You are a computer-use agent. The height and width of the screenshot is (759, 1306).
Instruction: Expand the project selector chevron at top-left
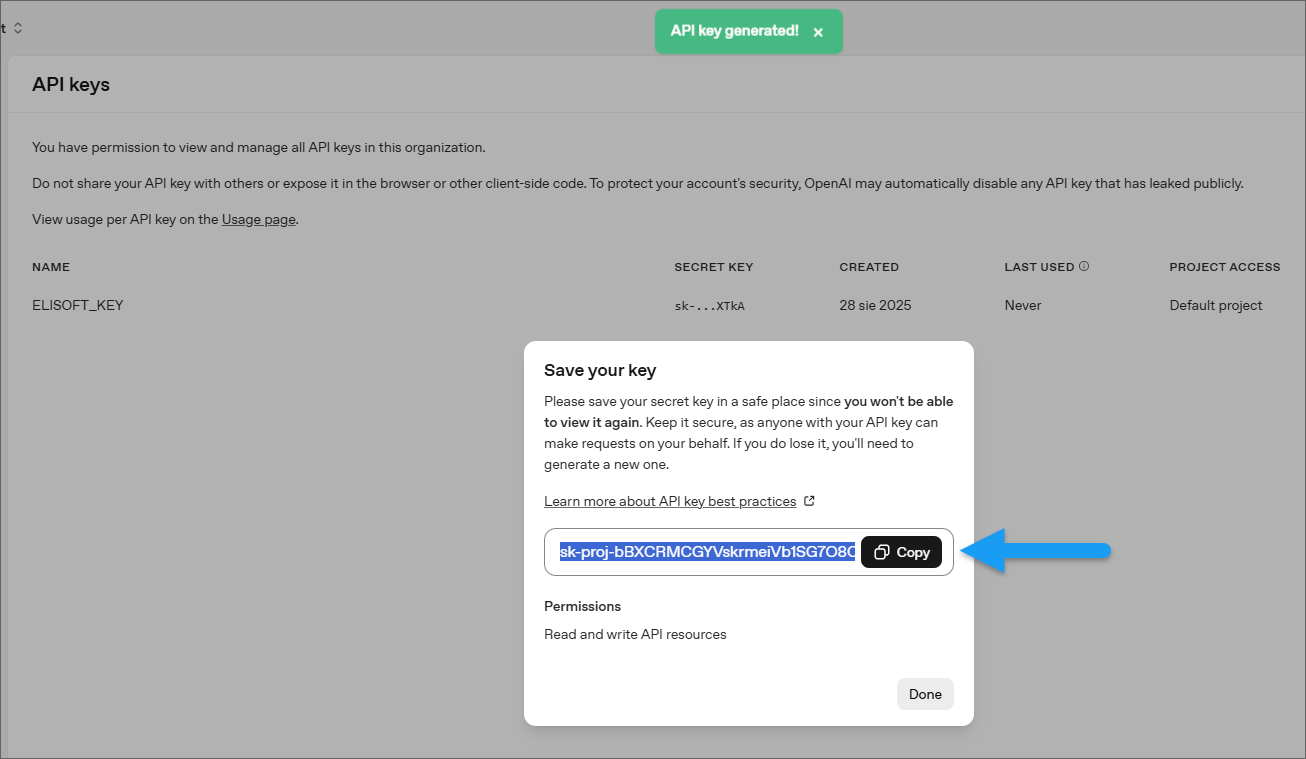[x=18, y=28]
